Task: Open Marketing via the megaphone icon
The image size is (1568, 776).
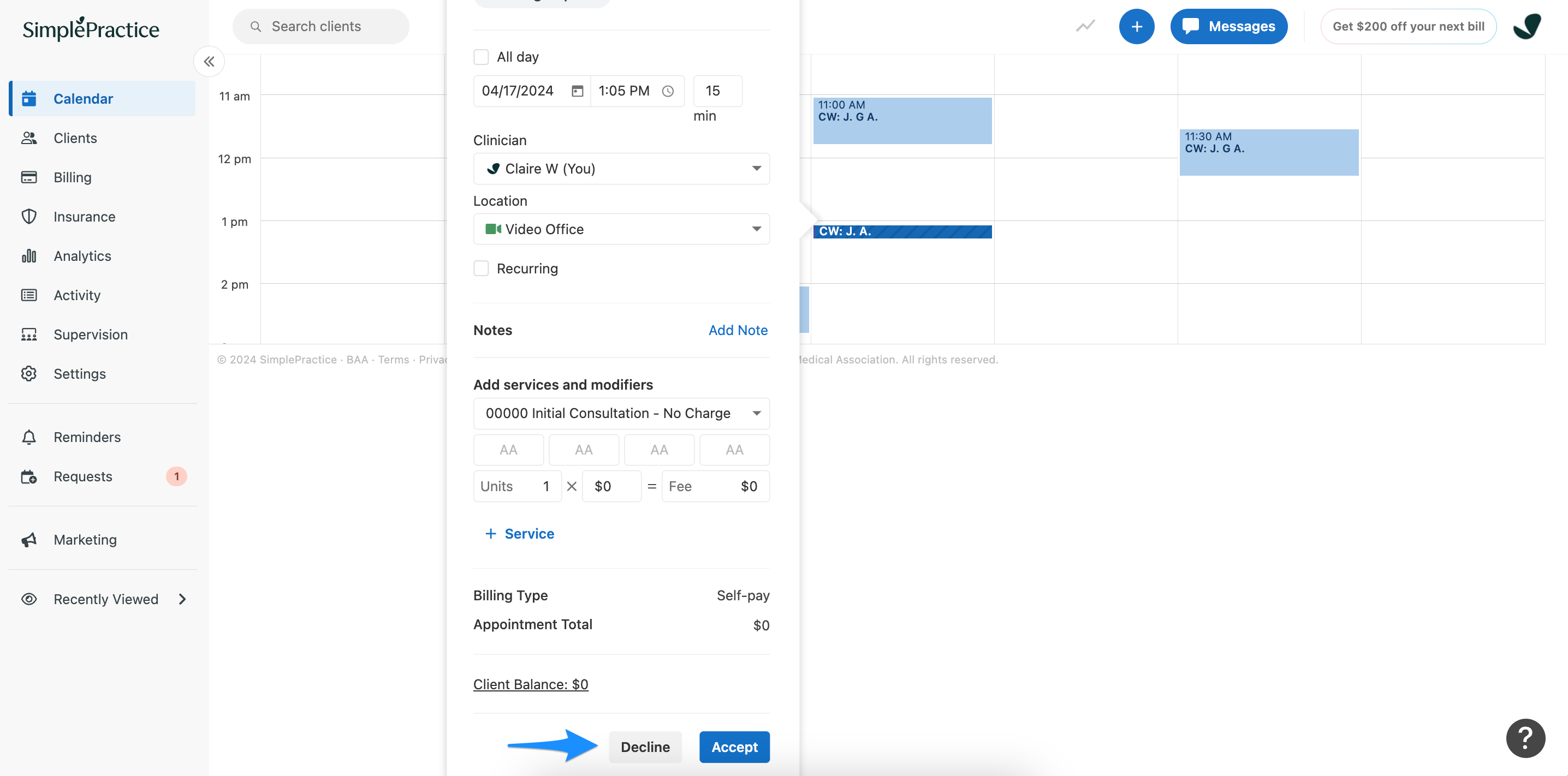Action: point(28,539)
